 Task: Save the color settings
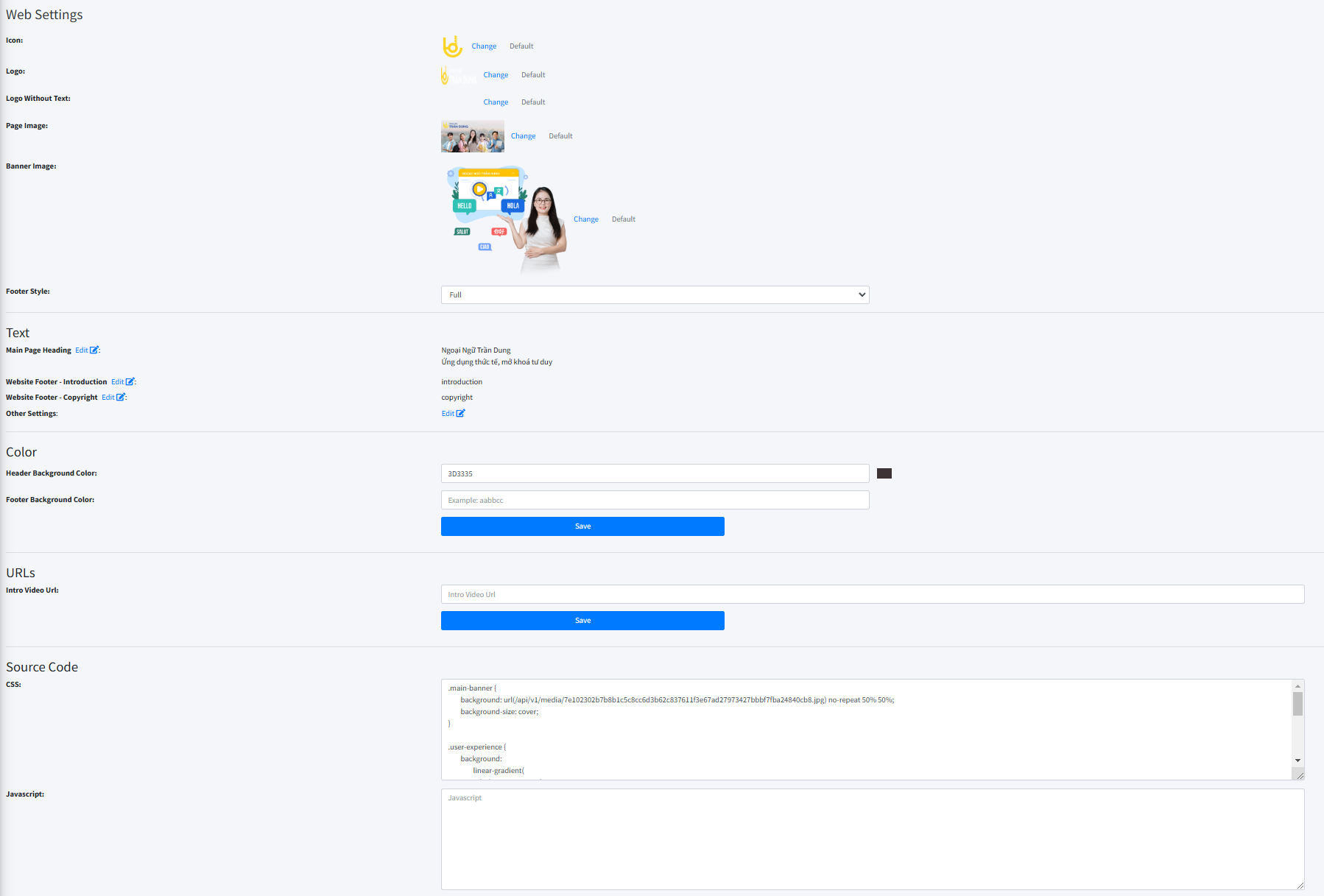click(x=582, y=526)
